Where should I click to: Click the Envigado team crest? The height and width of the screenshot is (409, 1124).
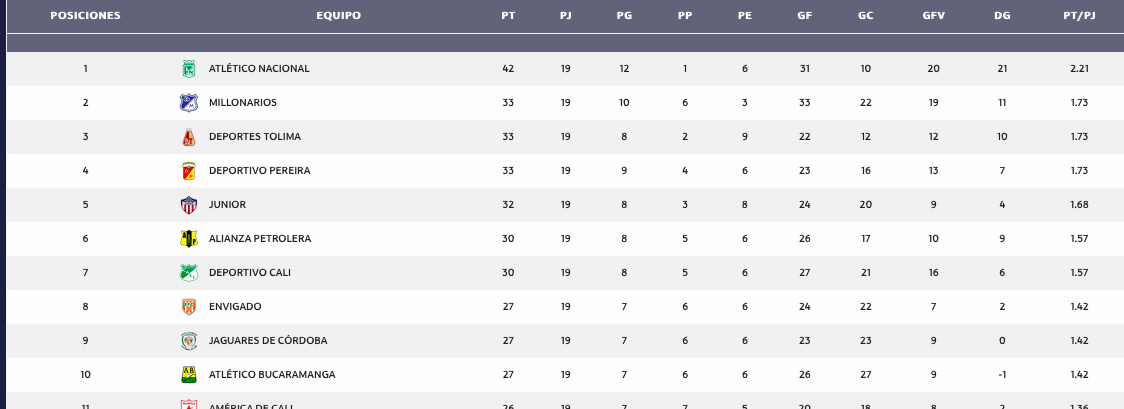coord(189,307)
